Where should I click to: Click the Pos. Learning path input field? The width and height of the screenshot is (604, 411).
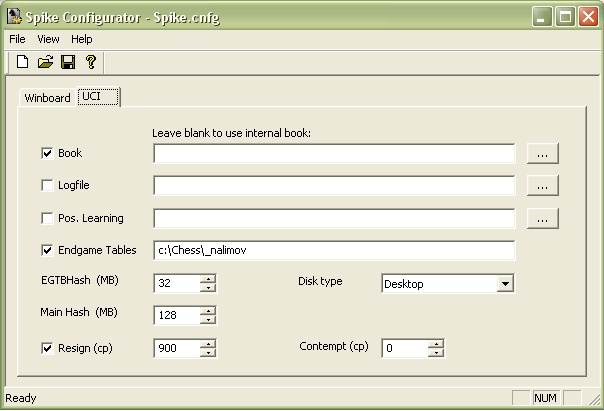click(334, 218)
